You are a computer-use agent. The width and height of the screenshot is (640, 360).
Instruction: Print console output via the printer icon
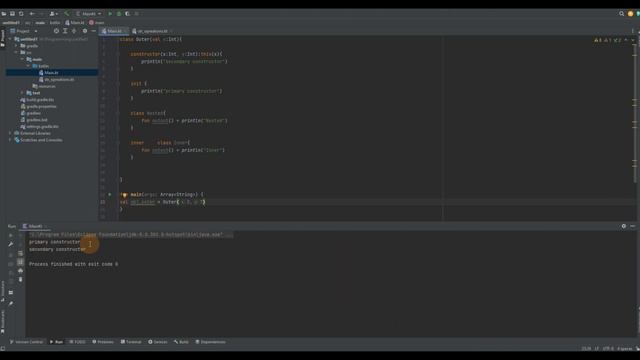point(20,271)
